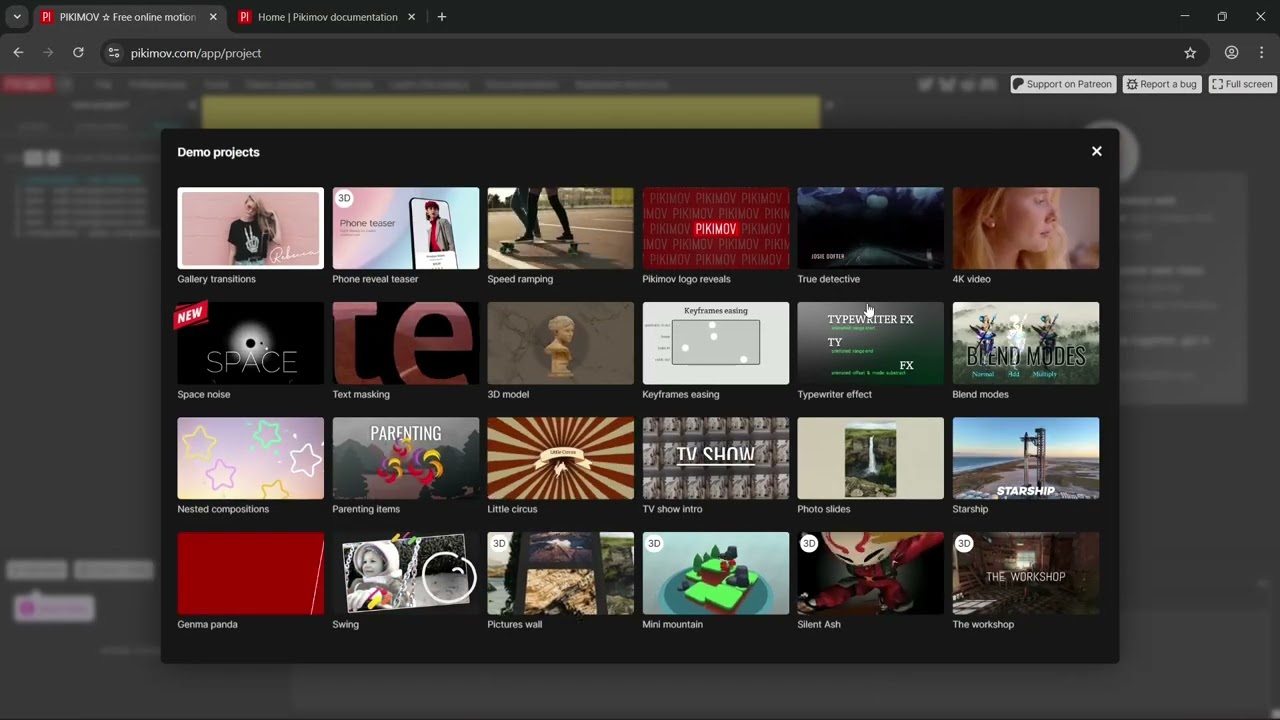Select the Mini mountain 3D demo
Screen dimensions: 1280x720
tap(715, 573)
